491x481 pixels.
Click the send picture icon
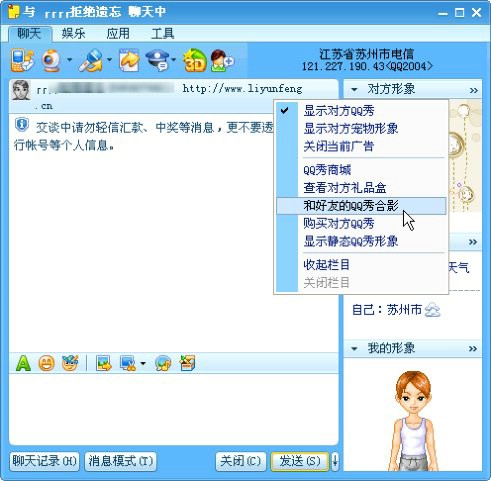[x=104, y=363]
